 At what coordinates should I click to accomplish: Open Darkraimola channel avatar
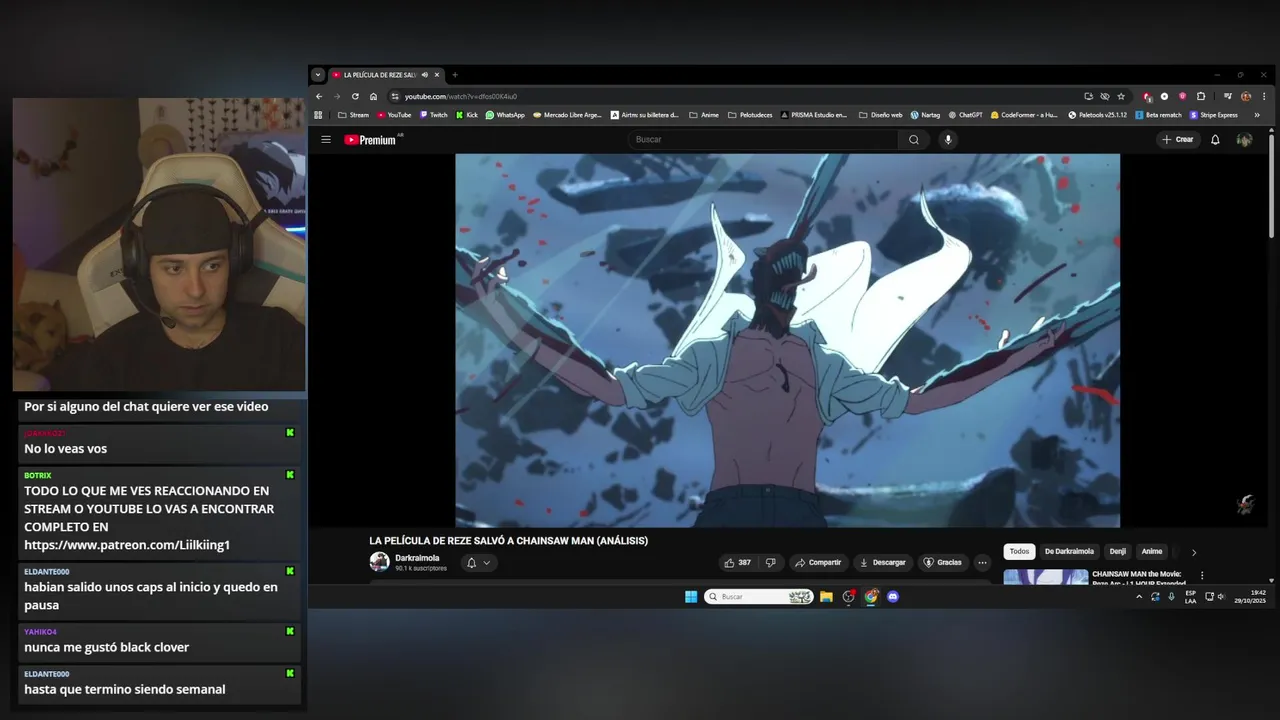click(x=379, y=562)
